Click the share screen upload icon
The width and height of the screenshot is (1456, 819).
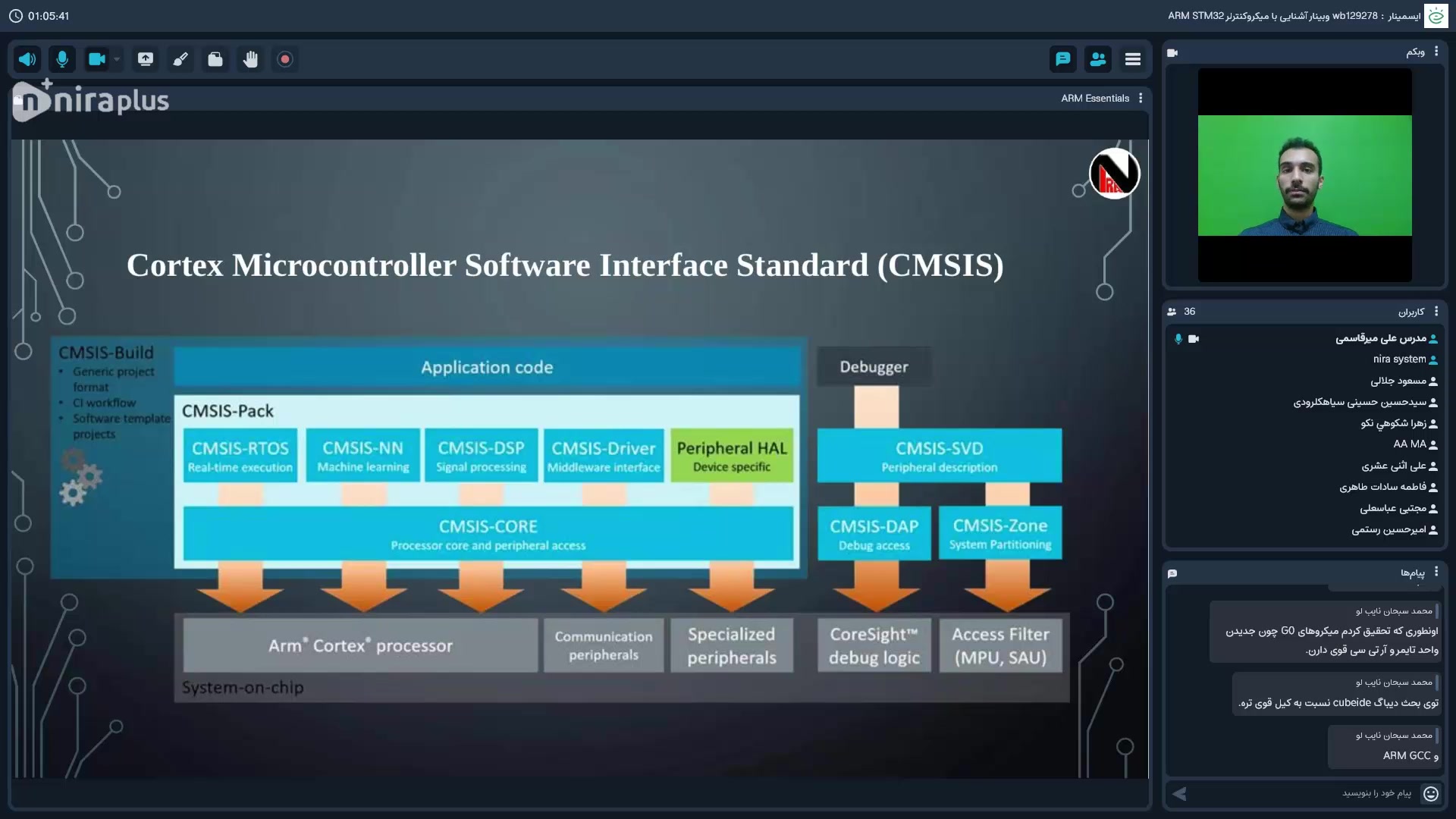[146, 59]
